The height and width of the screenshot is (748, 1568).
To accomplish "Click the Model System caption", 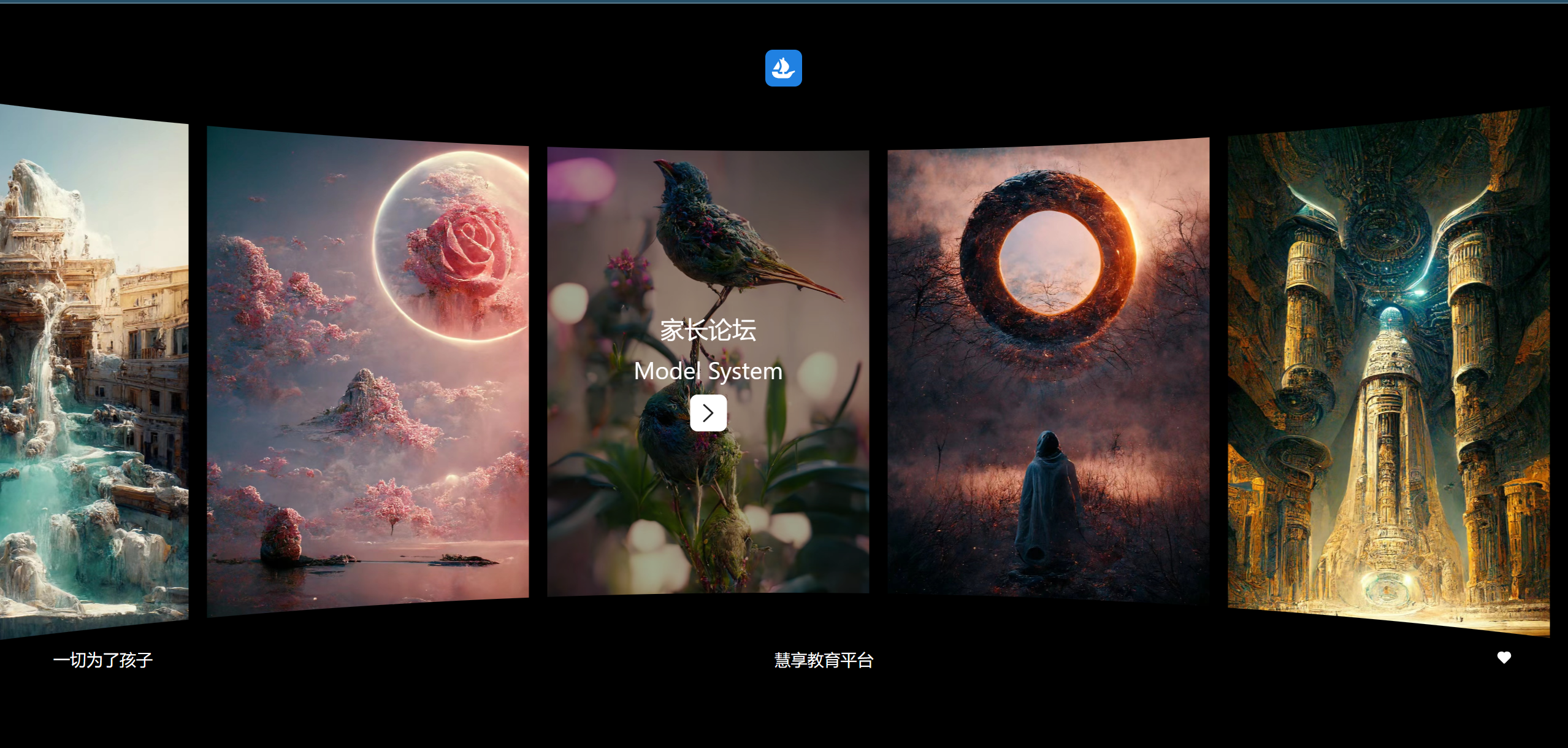I will [x=708, y=371].
